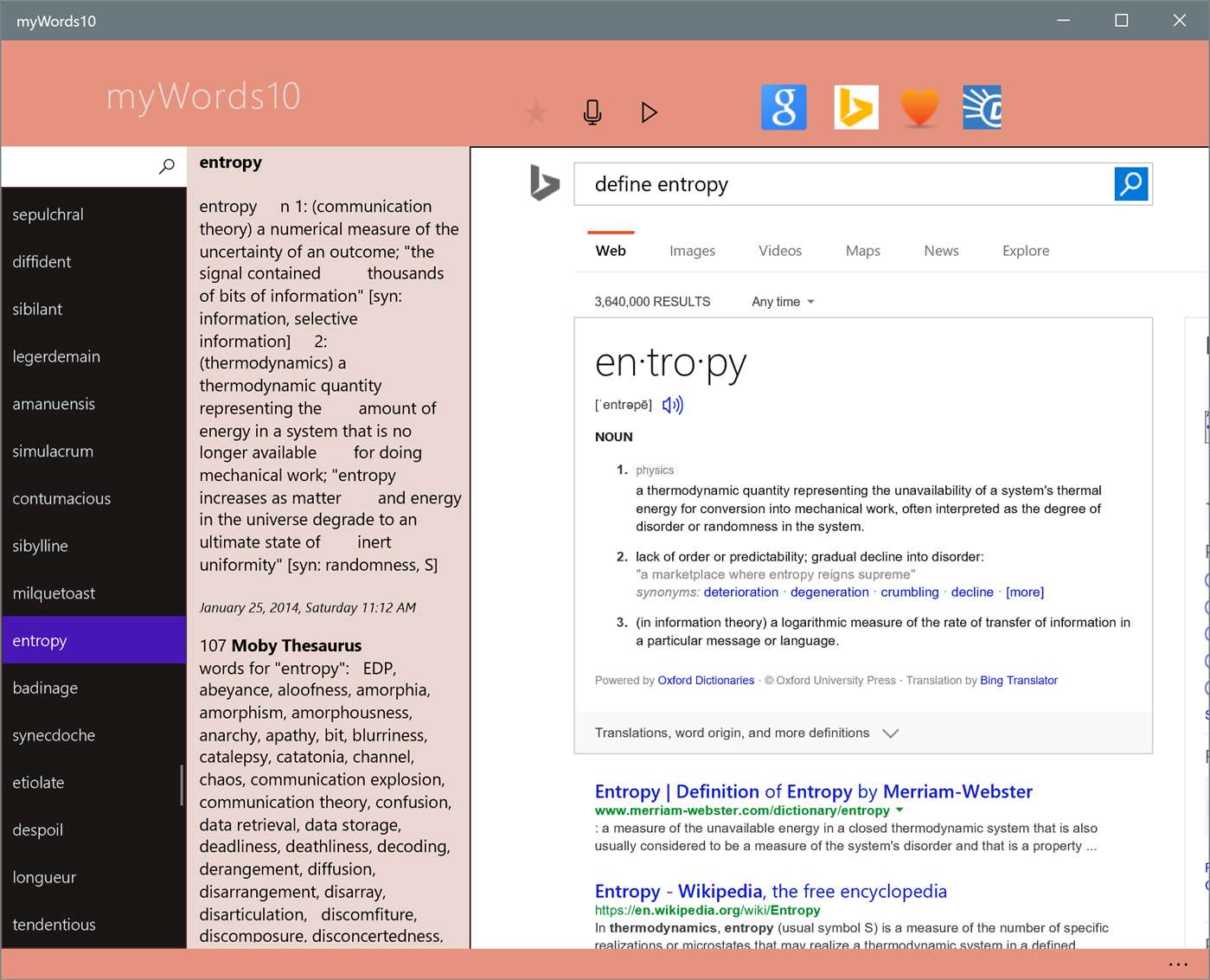The image size is (1210, 980).
Task: Open the Entropy Wikipedia result
Action: (x=771, y=891)
